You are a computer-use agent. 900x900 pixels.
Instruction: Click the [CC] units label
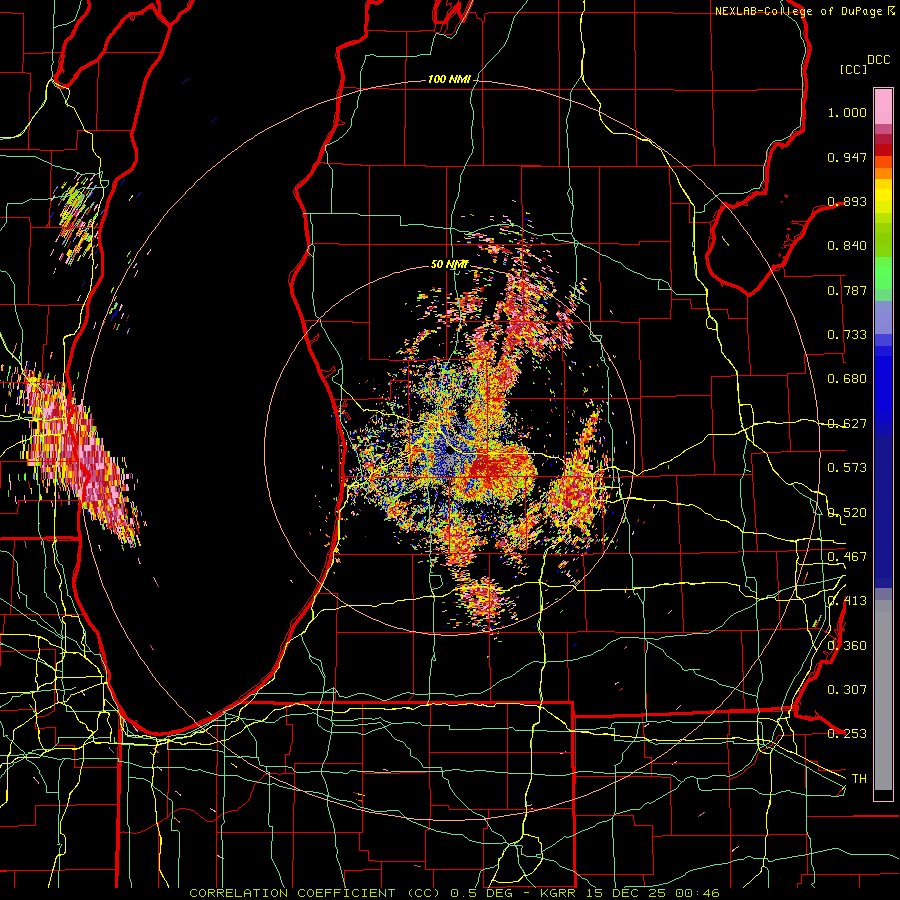853,69
